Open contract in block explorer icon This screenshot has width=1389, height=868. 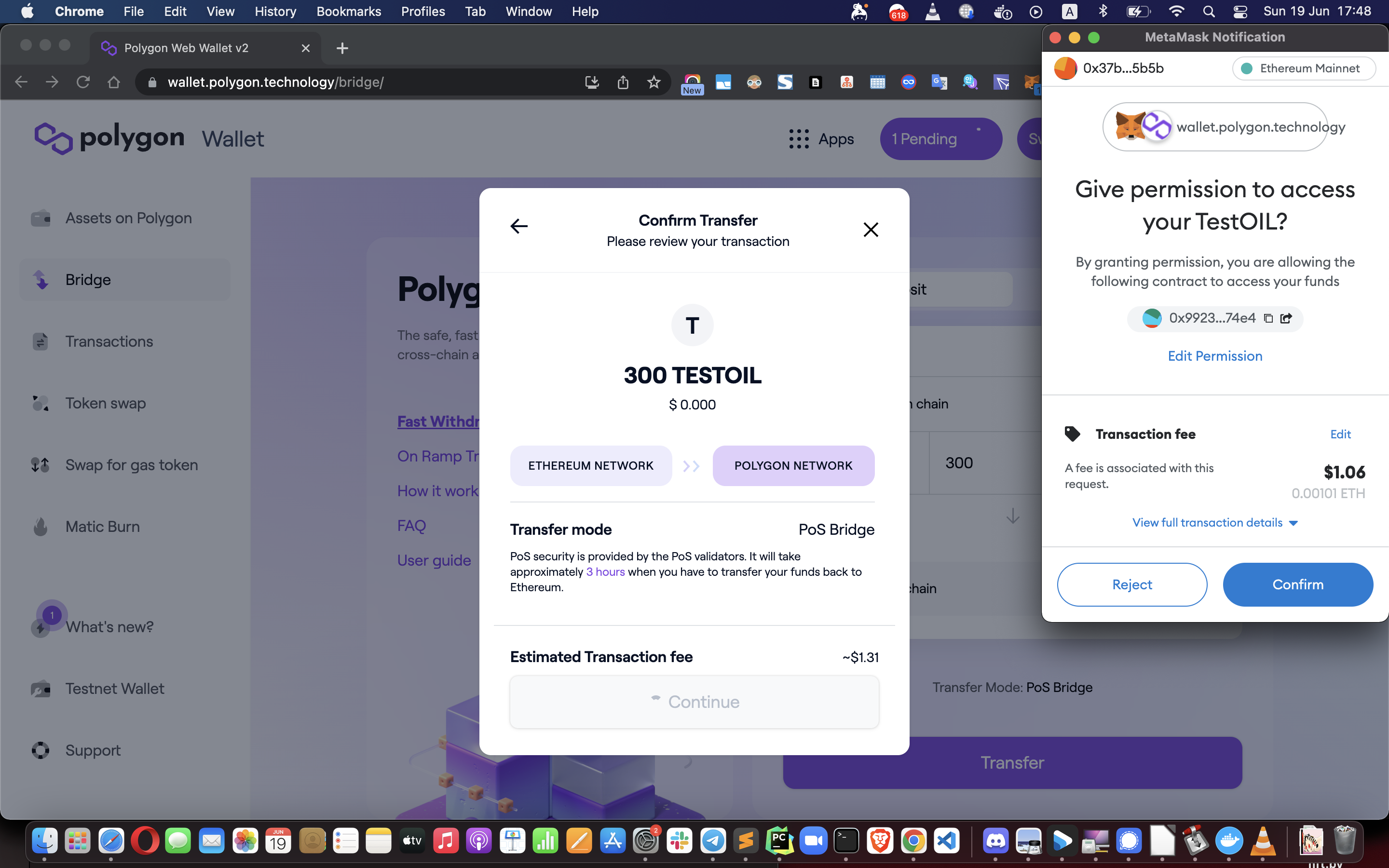click(1286, 319)
